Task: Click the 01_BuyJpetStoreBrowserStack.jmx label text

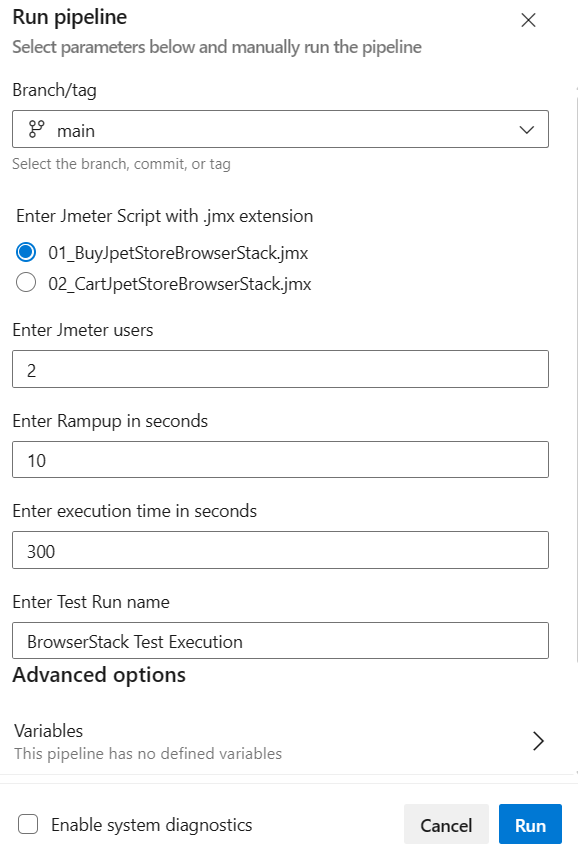Action: tap(178, 253)
